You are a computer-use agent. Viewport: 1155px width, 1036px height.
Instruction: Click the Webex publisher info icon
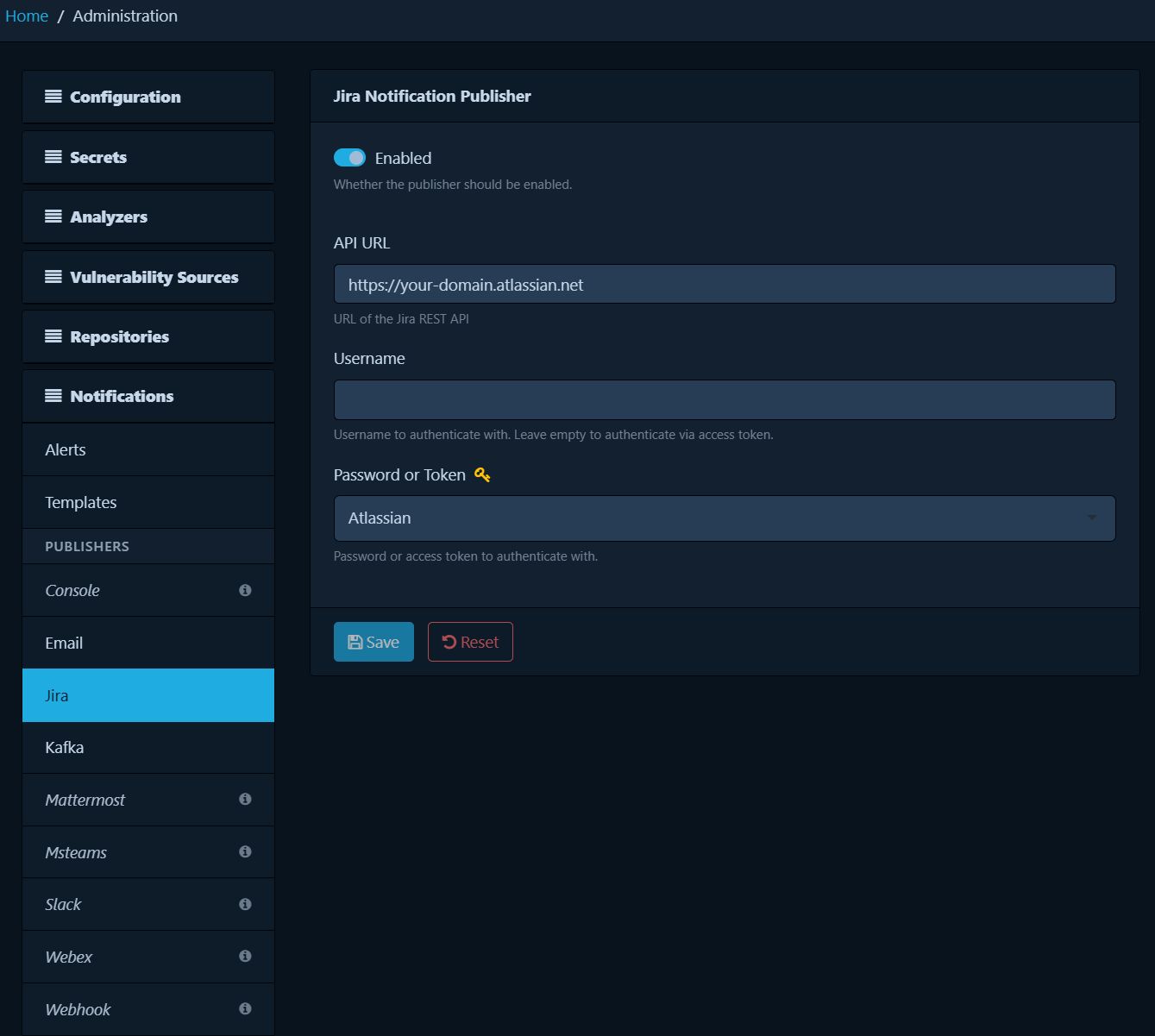tap(245, 957)
